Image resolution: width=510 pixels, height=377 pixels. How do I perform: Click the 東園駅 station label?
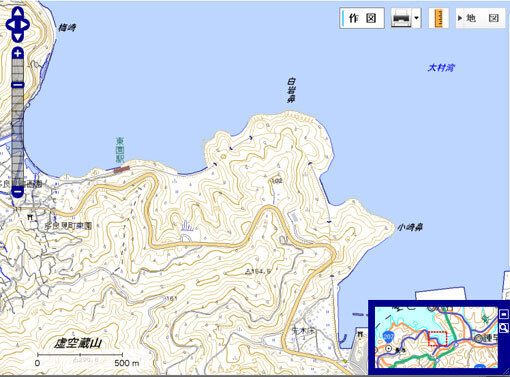(120, 150)
